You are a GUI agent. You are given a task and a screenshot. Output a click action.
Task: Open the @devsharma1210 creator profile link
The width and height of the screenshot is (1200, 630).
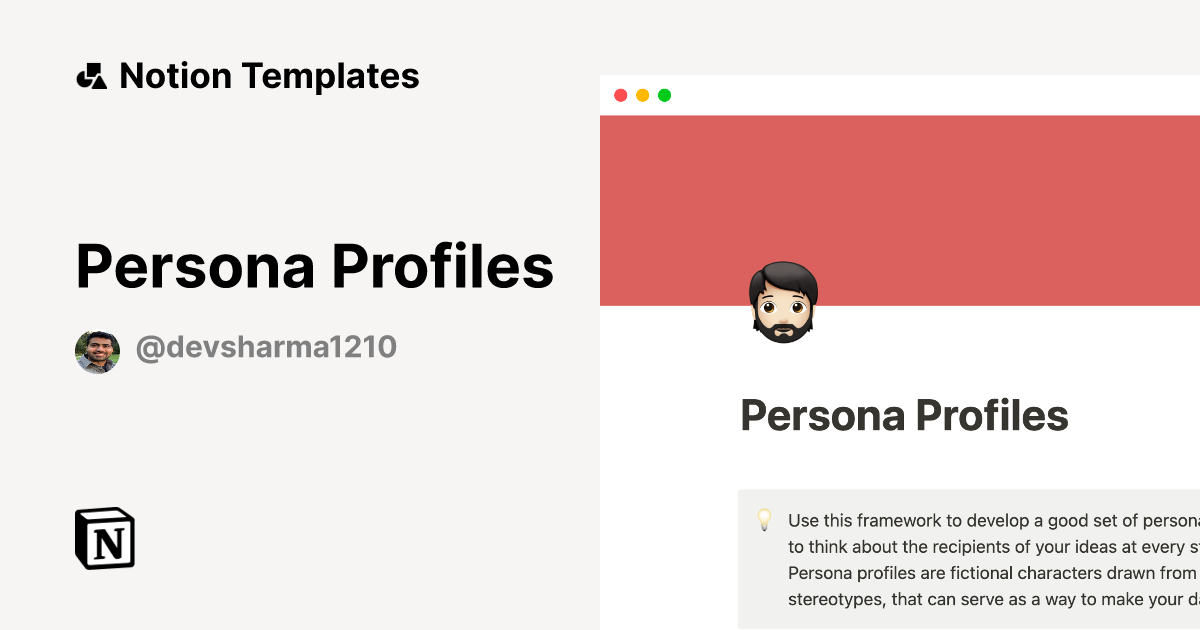(266, 349)
